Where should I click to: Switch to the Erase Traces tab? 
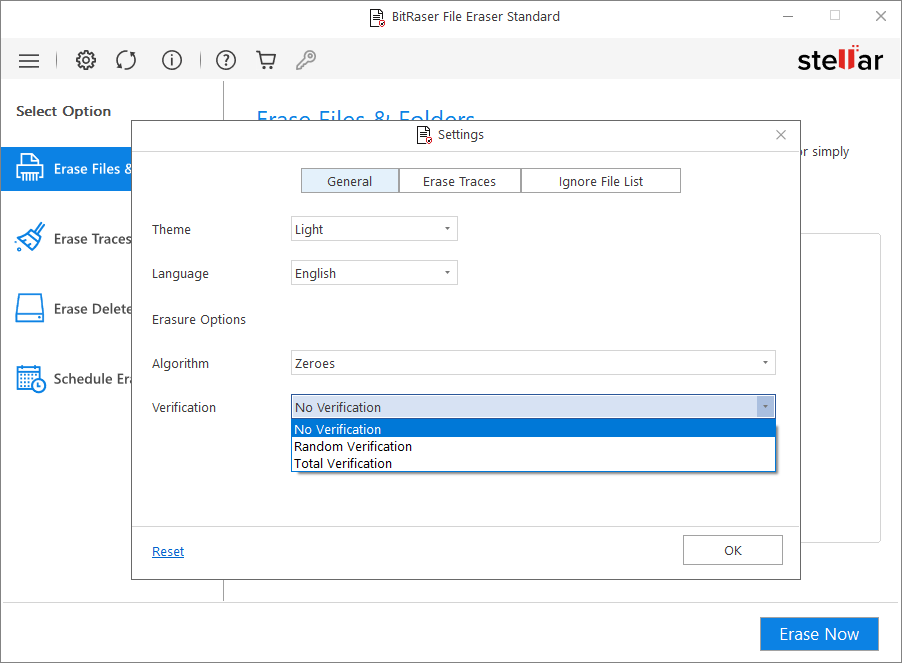[460, 181]
